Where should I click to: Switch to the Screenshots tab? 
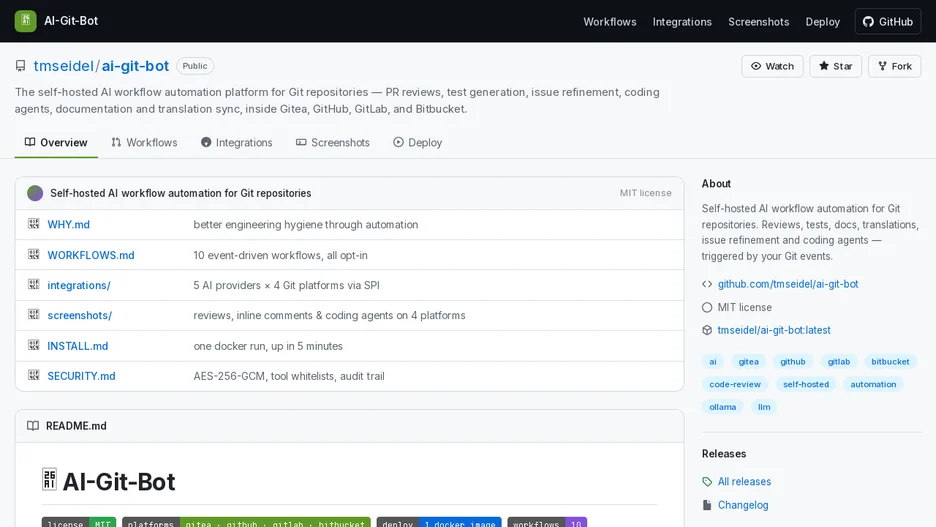click(x=333, y=143)
